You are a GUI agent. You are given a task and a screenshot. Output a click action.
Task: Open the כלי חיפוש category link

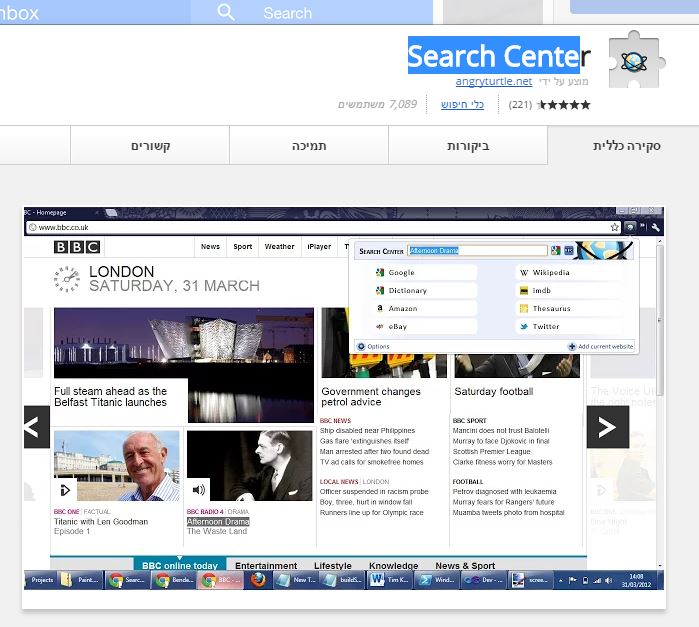tap(462, 104)
